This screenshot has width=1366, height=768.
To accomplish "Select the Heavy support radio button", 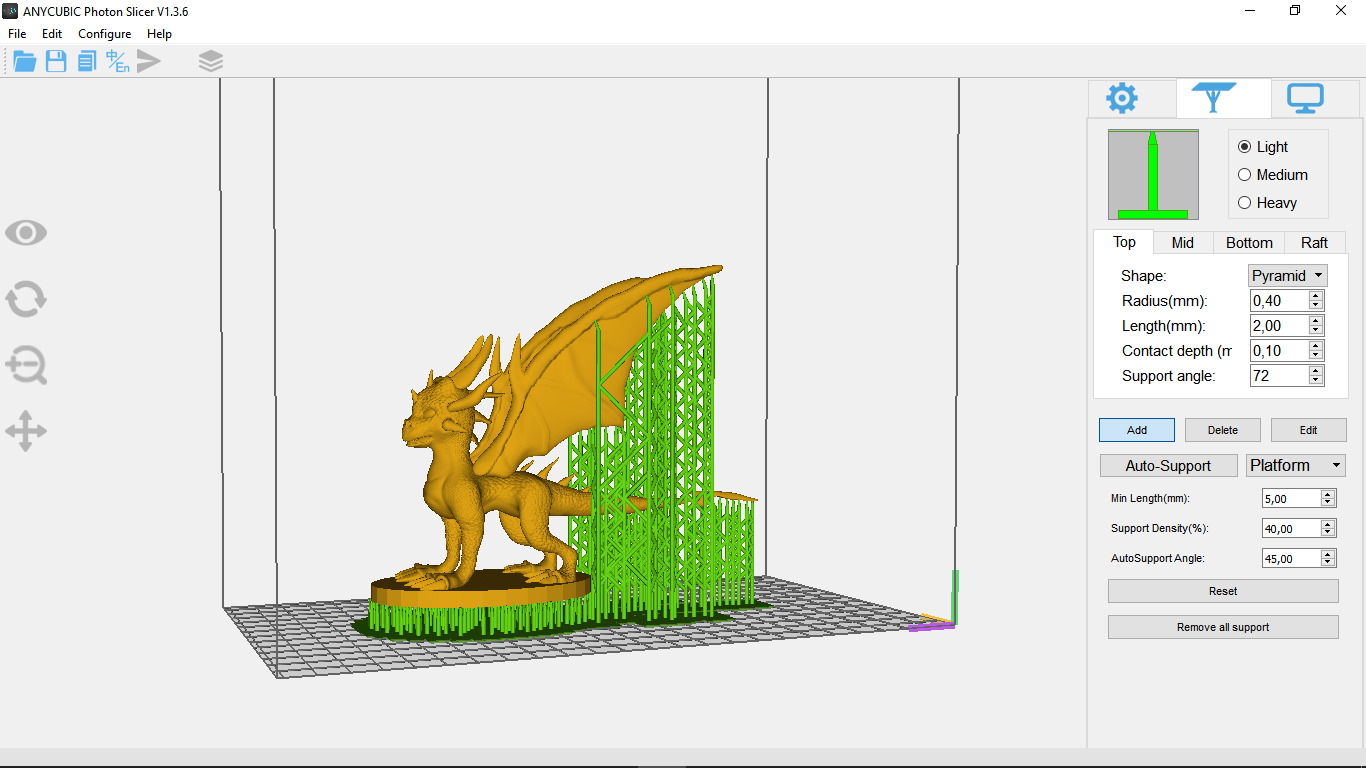I will [1245, 203].
